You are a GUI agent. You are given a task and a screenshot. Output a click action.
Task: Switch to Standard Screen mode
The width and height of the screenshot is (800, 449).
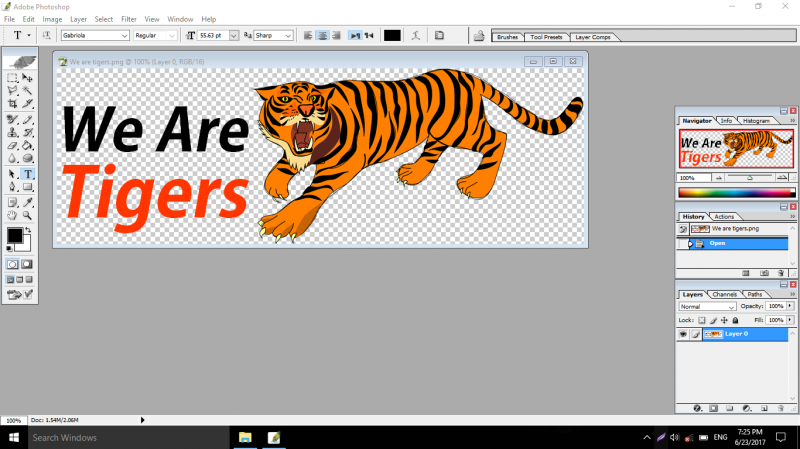tap(11, 280)
